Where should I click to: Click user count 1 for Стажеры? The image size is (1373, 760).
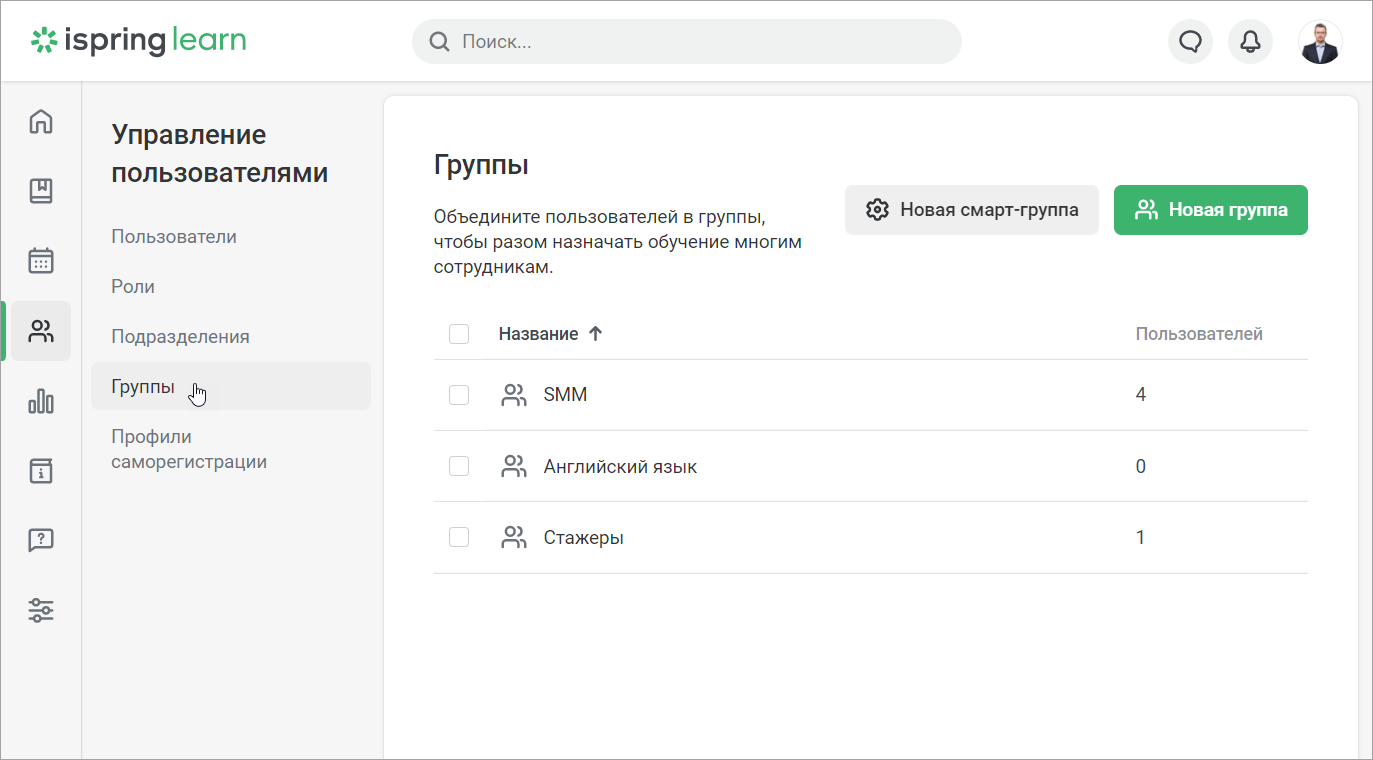(1141, 538)
